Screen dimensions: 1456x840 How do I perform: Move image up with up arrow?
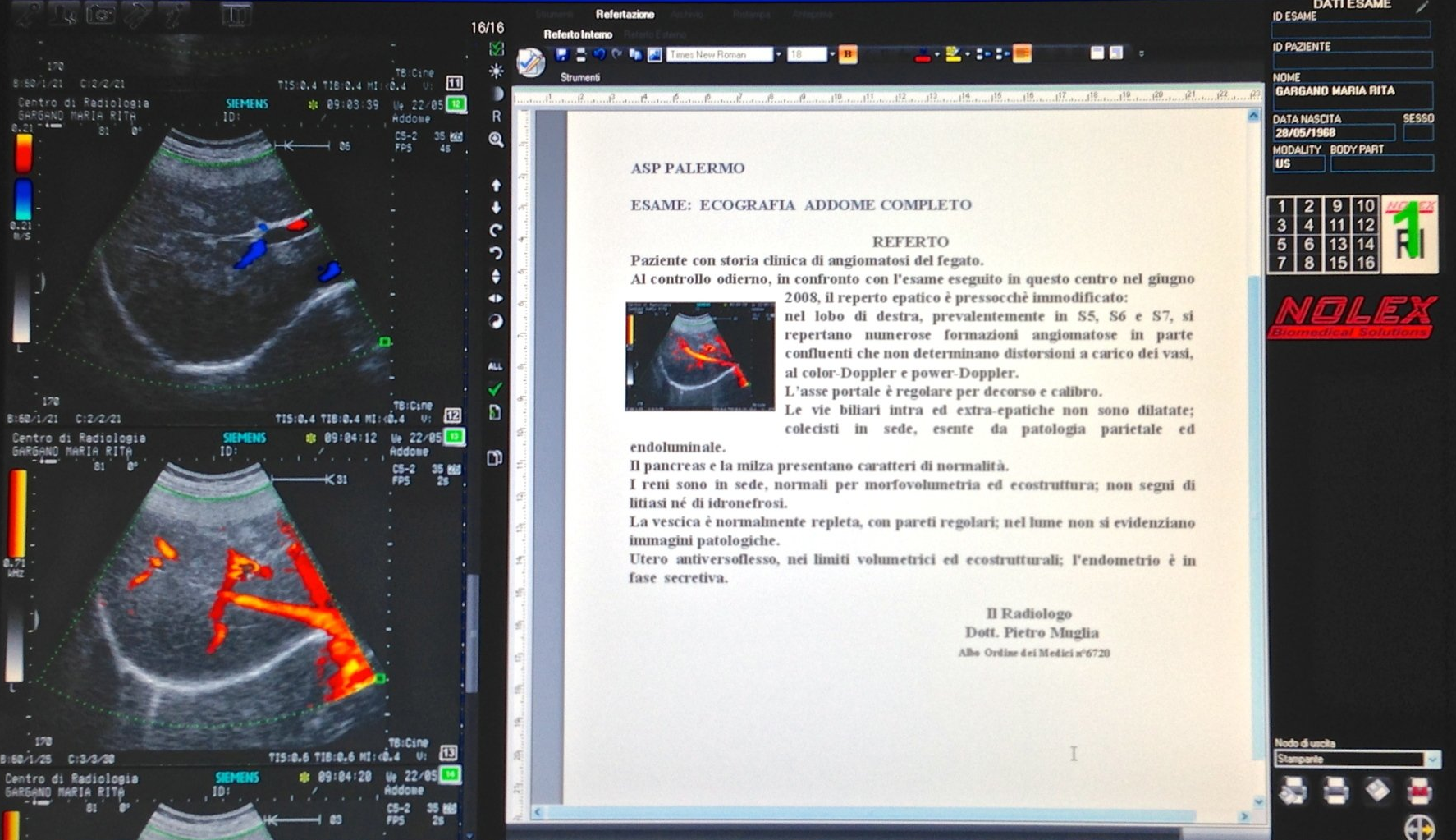[496, 186]
